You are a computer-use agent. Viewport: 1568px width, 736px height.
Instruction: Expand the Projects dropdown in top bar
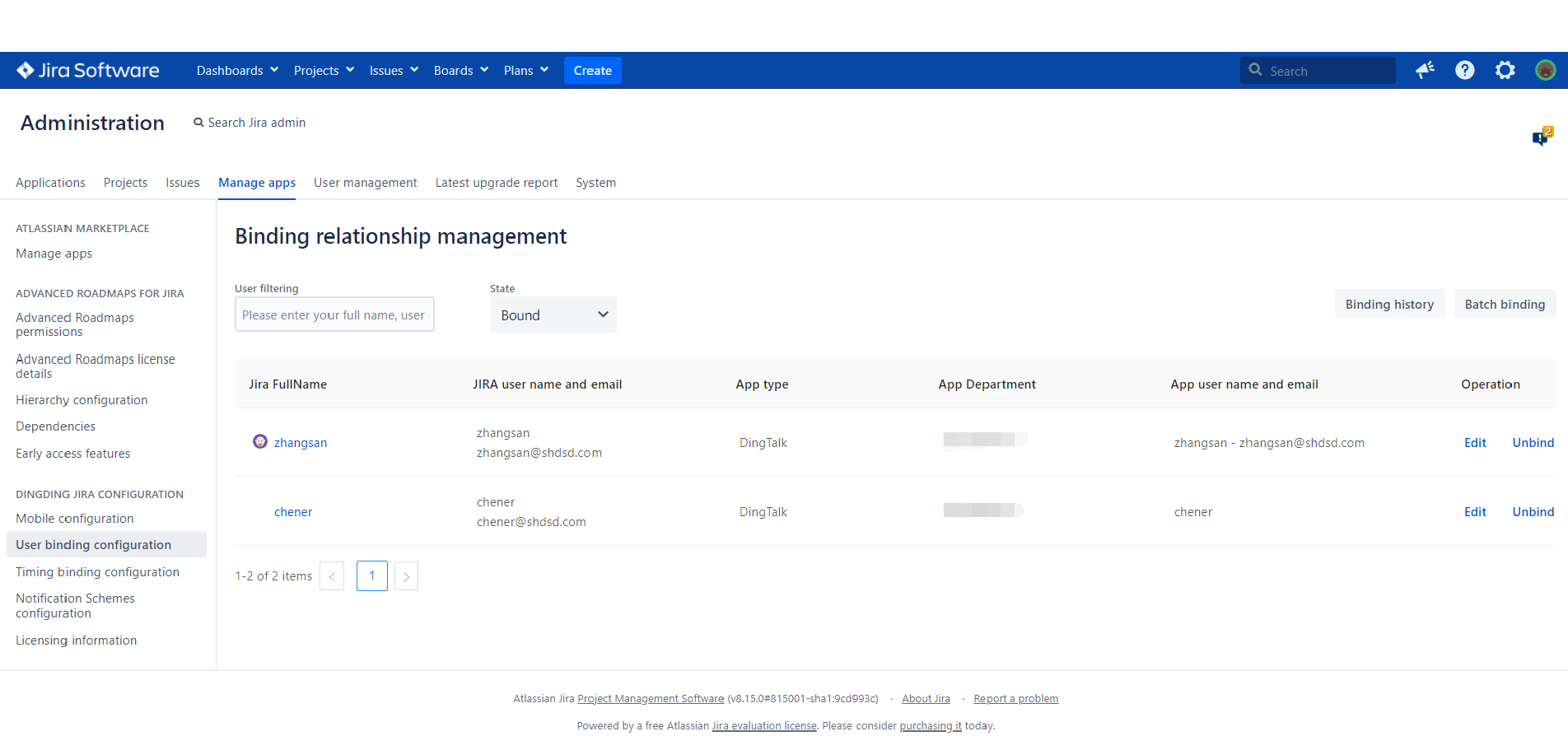pyautogui.click(x=324, y=71)
